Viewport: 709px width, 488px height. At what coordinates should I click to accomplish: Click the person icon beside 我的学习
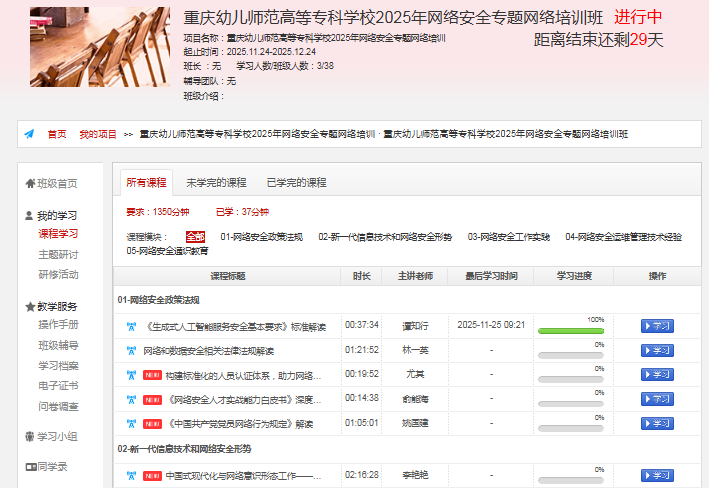[x=29, y=215]
